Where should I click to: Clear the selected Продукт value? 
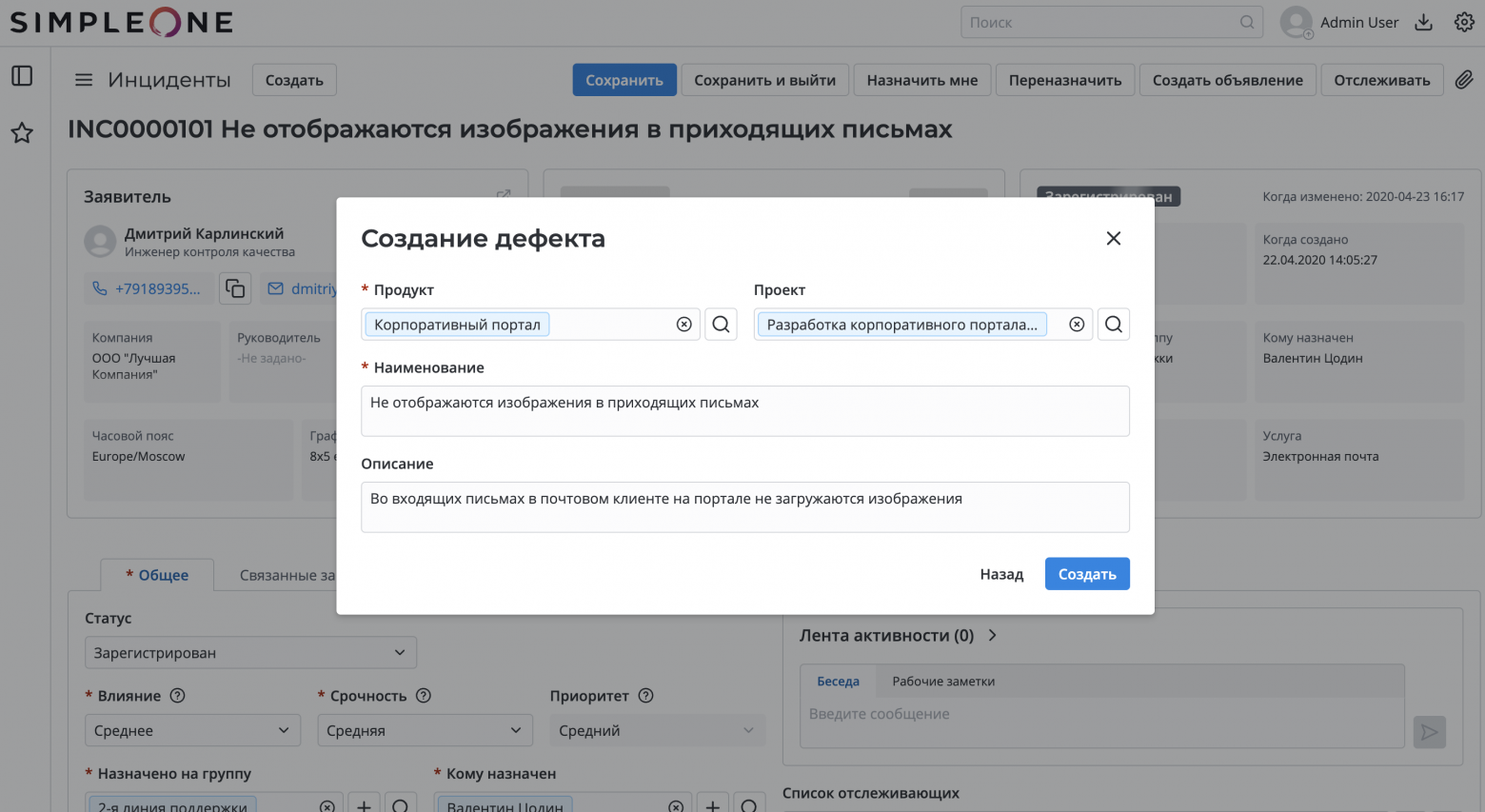tap(683, 324)
